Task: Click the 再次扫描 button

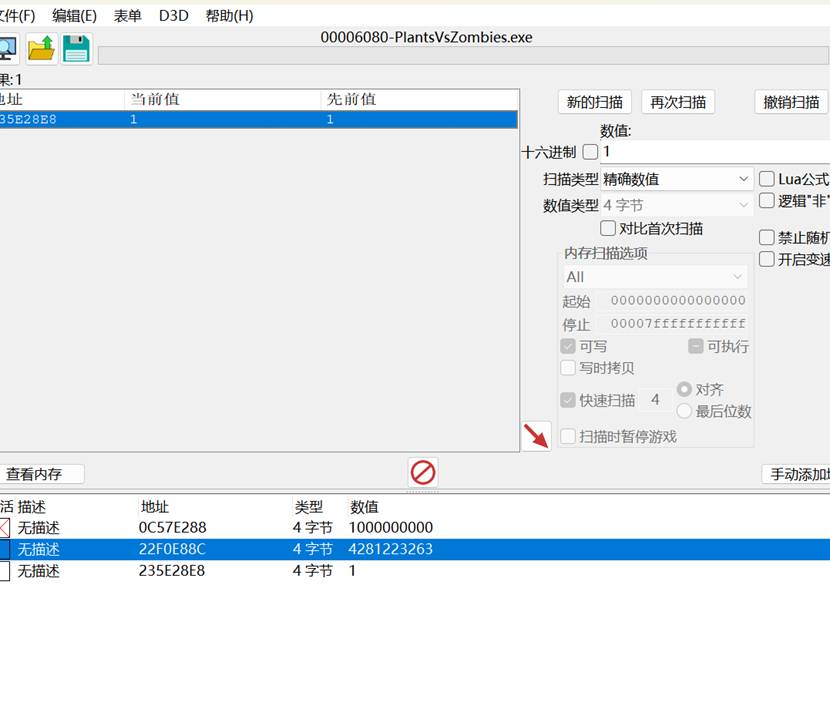Action: 678,102
